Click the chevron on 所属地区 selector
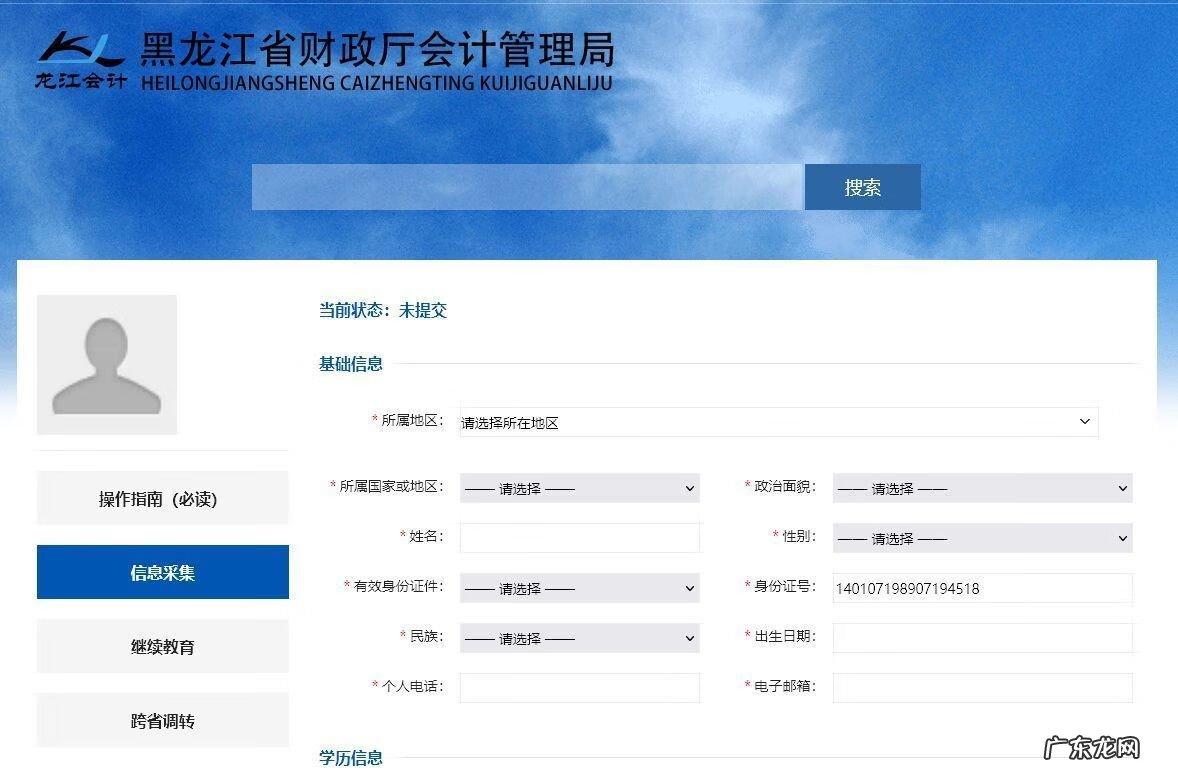 1084,421
